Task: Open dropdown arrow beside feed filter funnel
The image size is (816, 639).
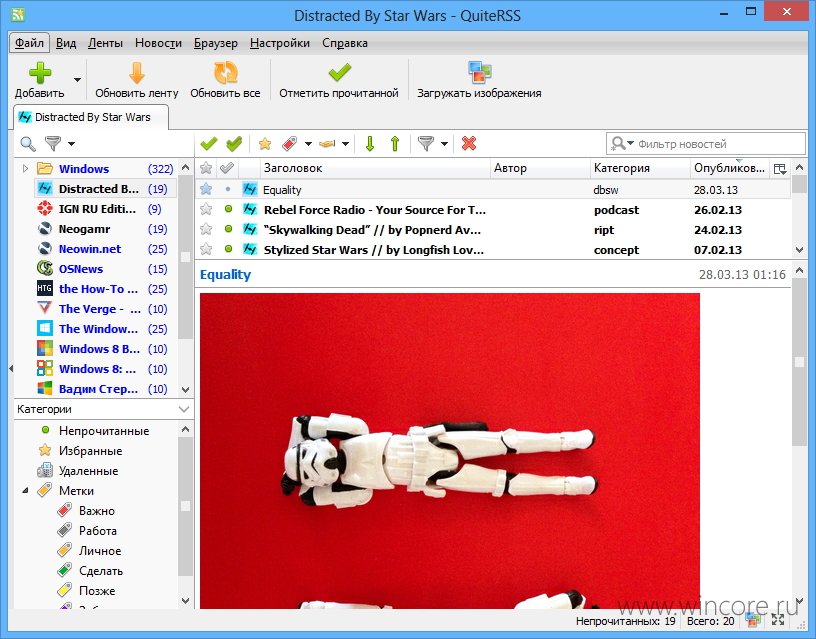Action: pyautogui.click(x=71, y=144)
